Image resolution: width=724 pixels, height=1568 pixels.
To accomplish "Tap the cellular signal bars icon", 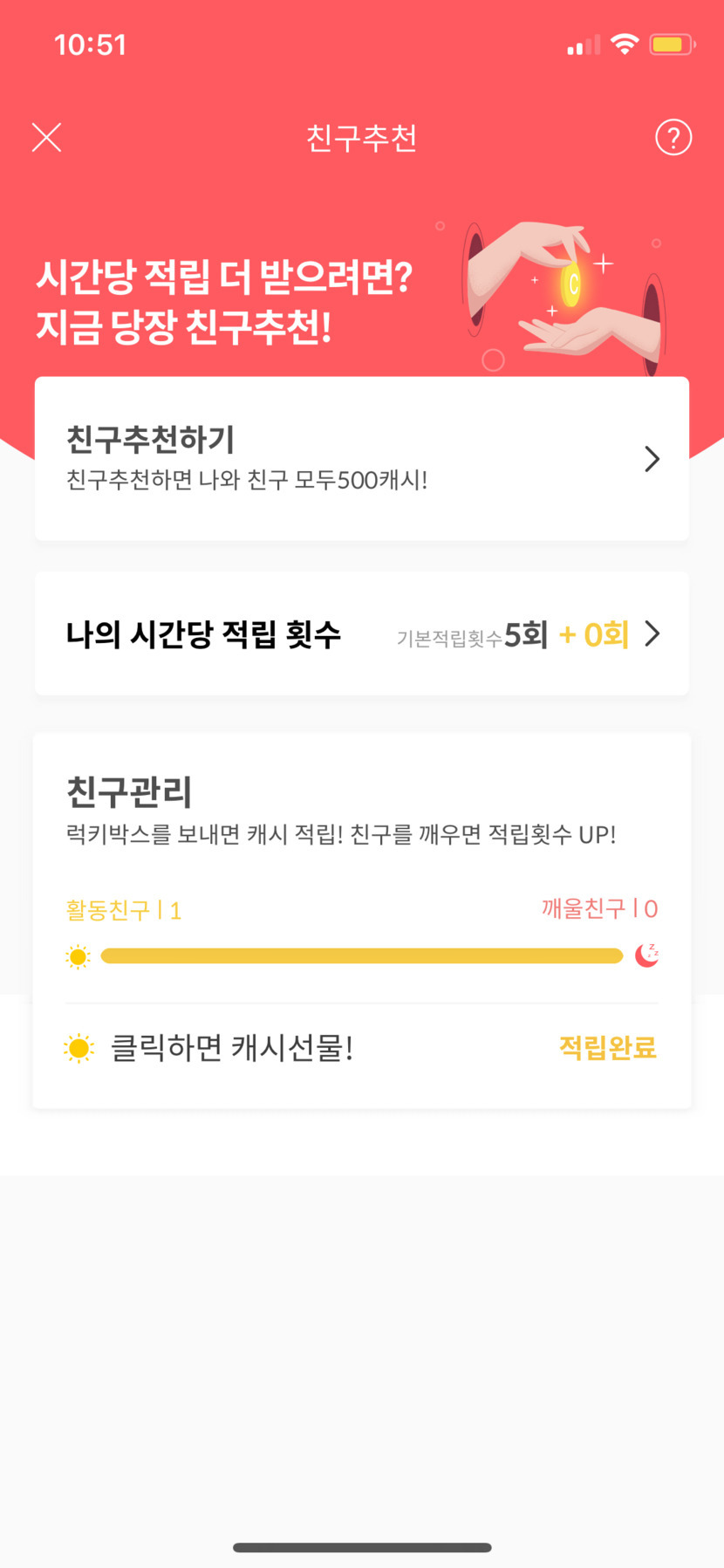I will coord(584,45).
